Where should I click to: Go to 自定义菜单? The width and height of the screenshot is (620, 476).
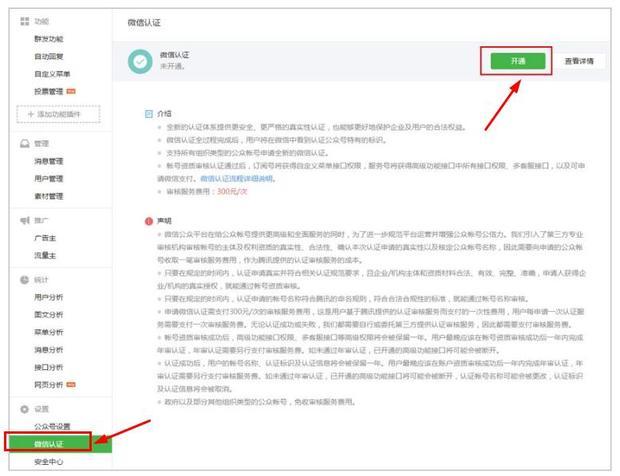[x=52, y=74]
